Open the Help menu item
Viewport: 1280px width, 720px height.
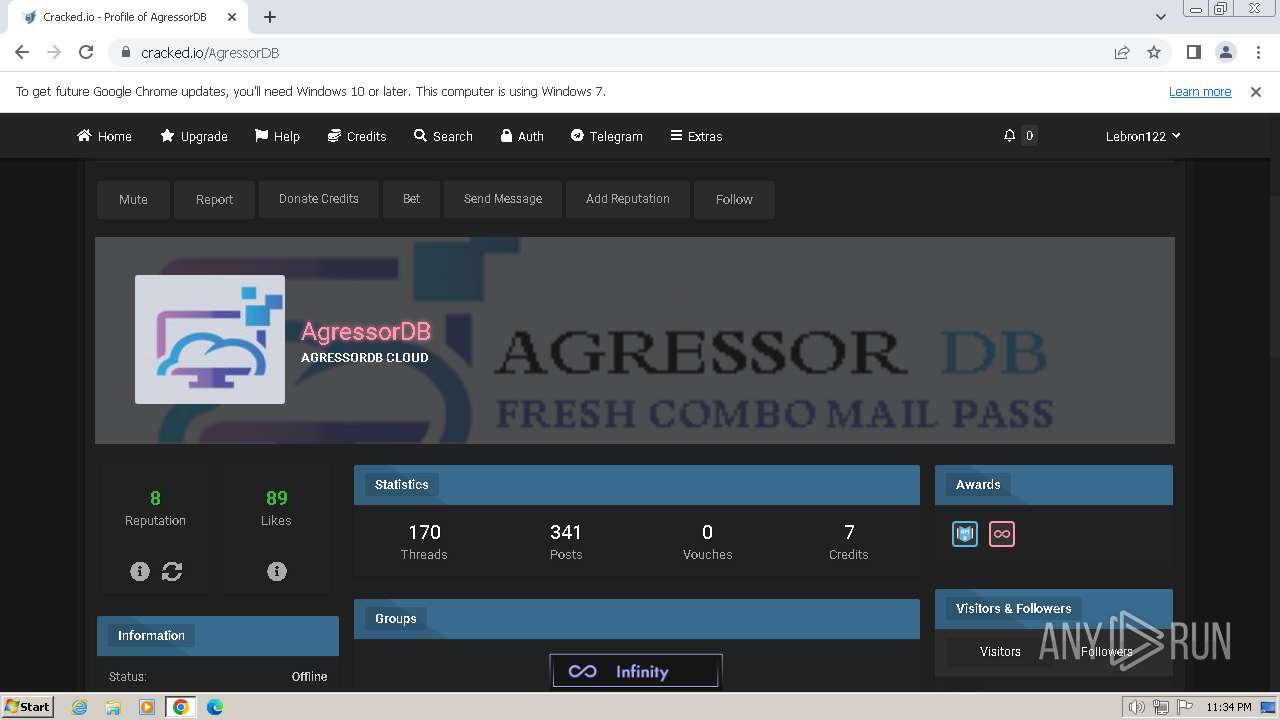(277, 136)
